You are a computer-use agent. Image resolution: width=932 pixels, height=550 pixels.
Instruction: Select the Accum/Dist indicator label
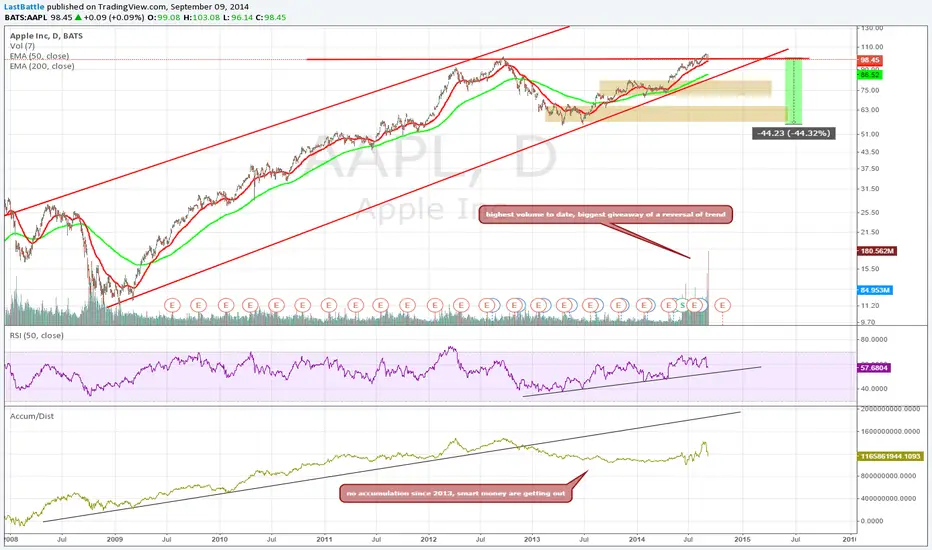[x=32, y=416]
